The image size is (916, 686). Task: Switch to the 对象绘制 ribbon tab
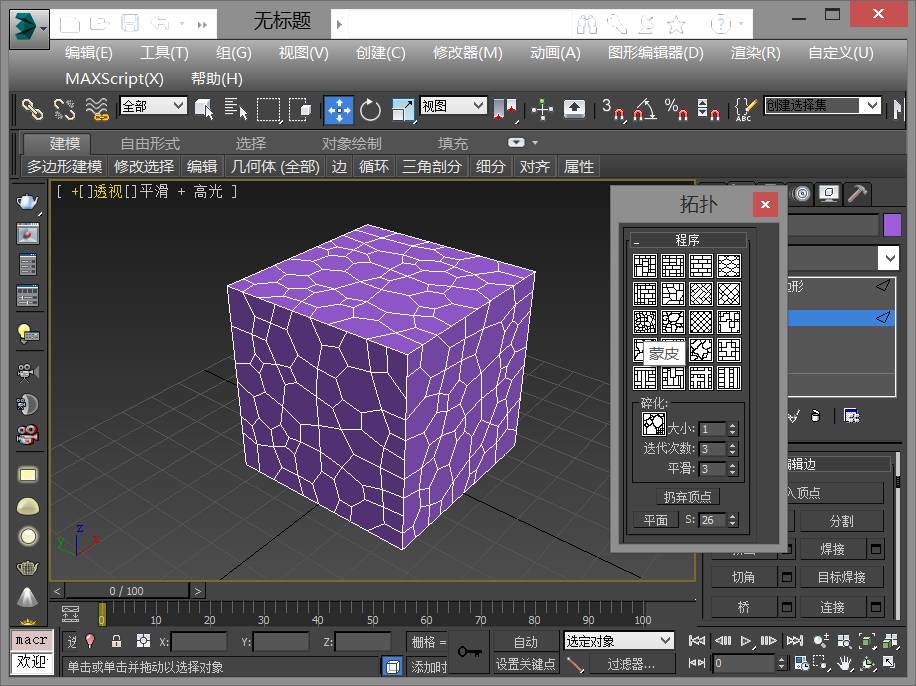(x=351, y=143)
